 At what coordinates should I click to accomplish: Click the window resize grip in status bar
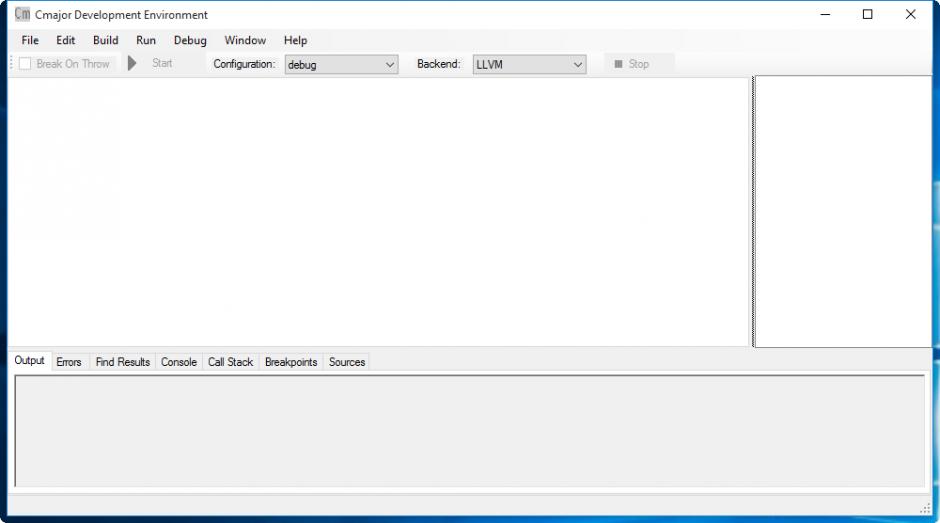tap(926, 509)
